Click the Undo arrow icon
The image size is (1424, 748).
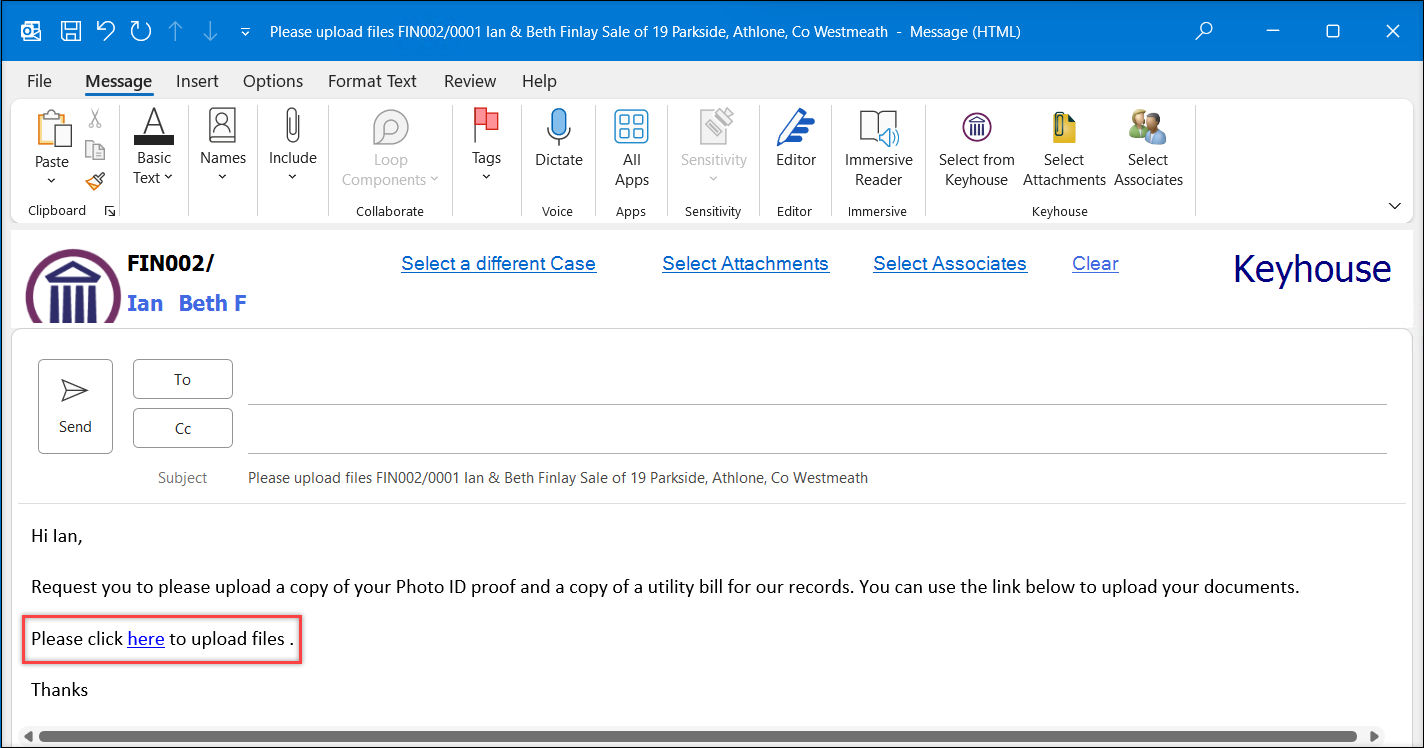pyautogui.click(x=105, y=31)
